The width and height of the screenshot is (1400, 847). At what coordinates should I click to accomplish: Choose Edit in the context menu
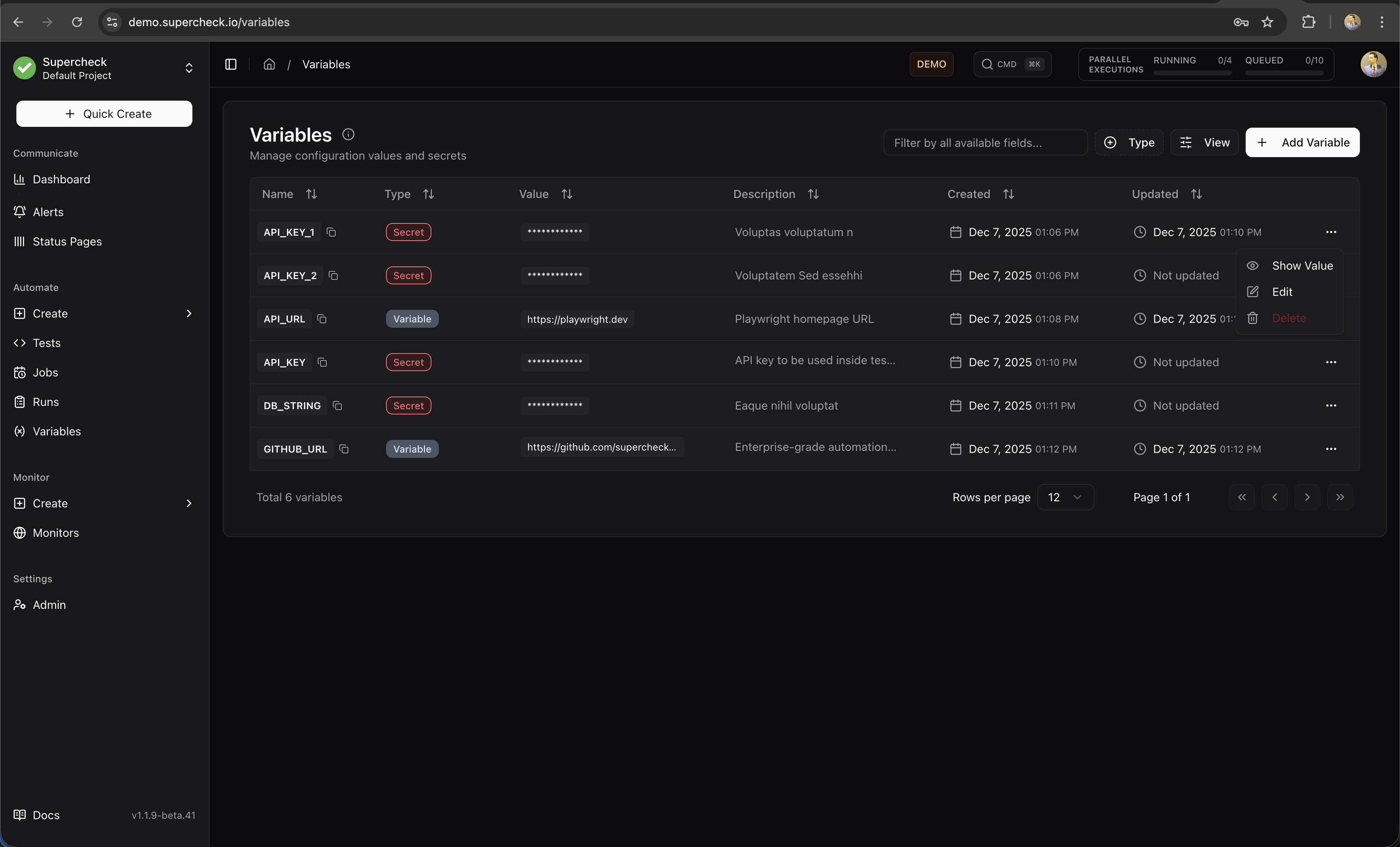click(1282, 292)
